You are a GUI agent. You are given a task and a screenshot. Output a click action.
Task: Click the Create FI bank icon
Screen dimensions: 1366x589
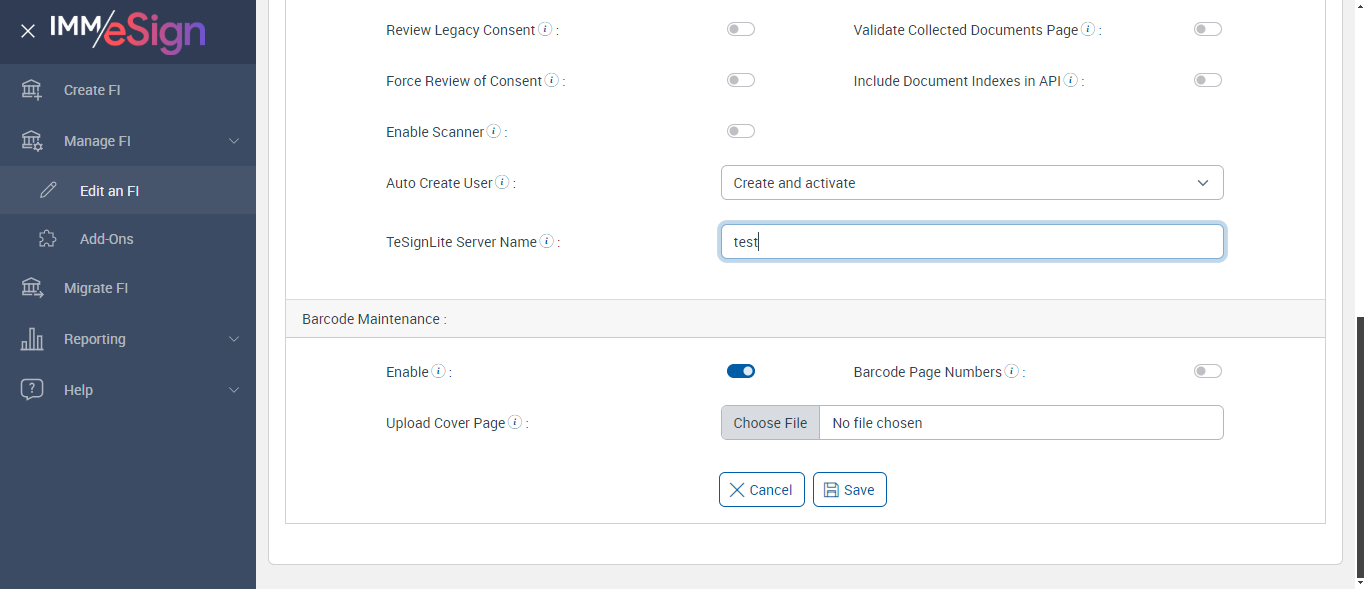coord(32,90)
